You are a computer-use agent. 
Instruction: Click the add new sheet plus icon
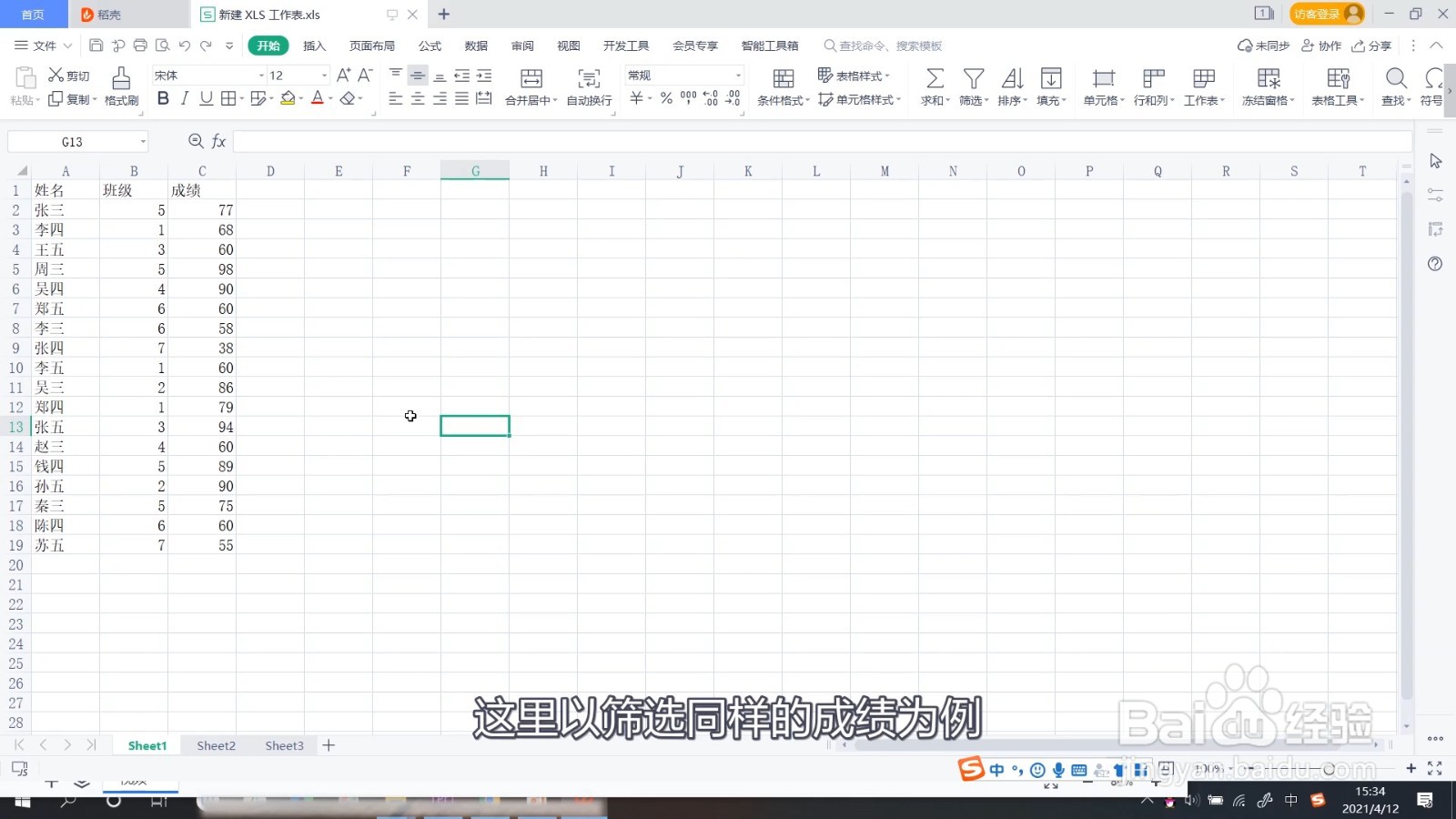point(329,745)
